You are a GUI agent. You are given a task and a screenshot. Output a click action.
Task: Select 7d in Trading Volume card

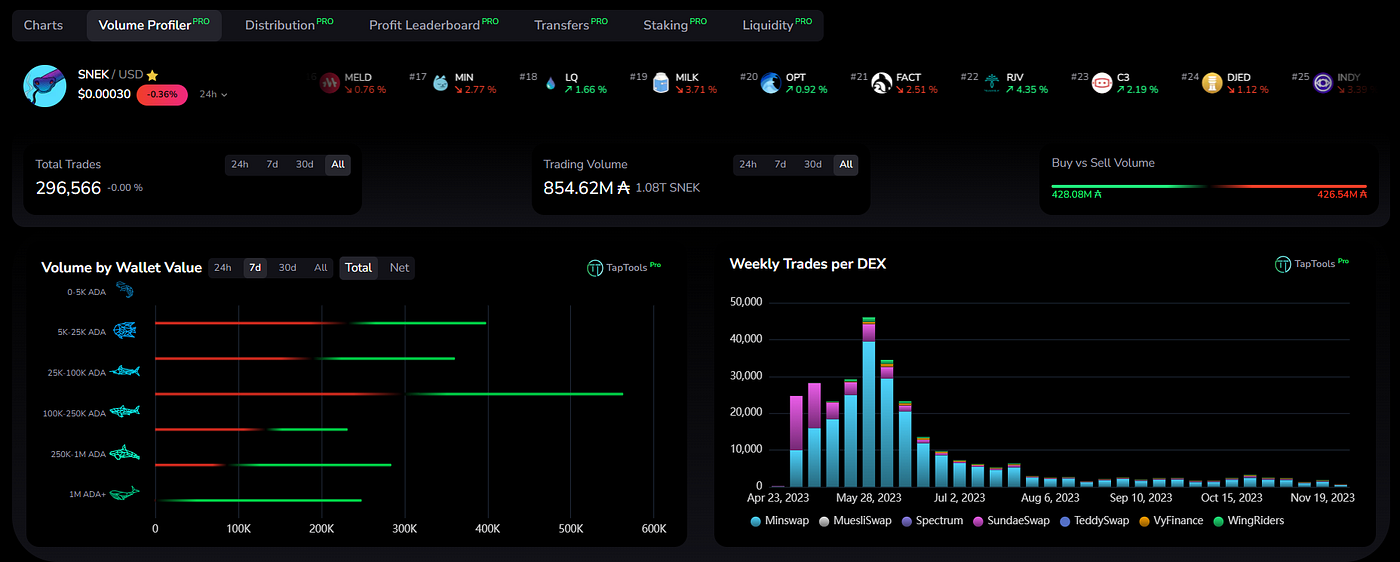point(780,165)
